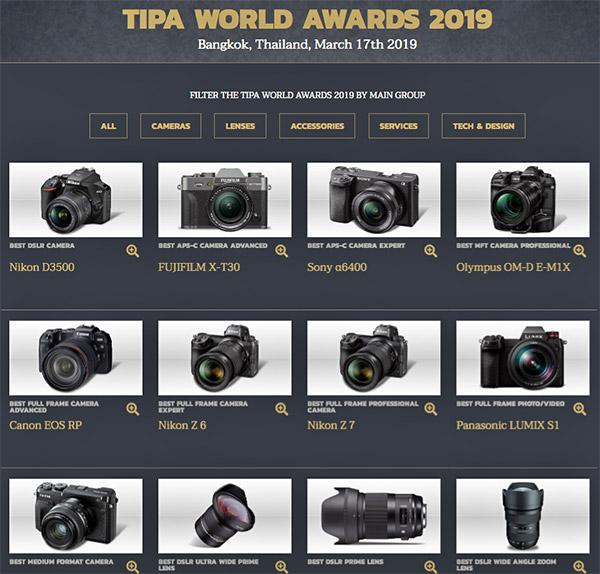This screenshot has height=574, width=600.
Task: Show ACCESSORIES award category
Action: pos(317,126)
